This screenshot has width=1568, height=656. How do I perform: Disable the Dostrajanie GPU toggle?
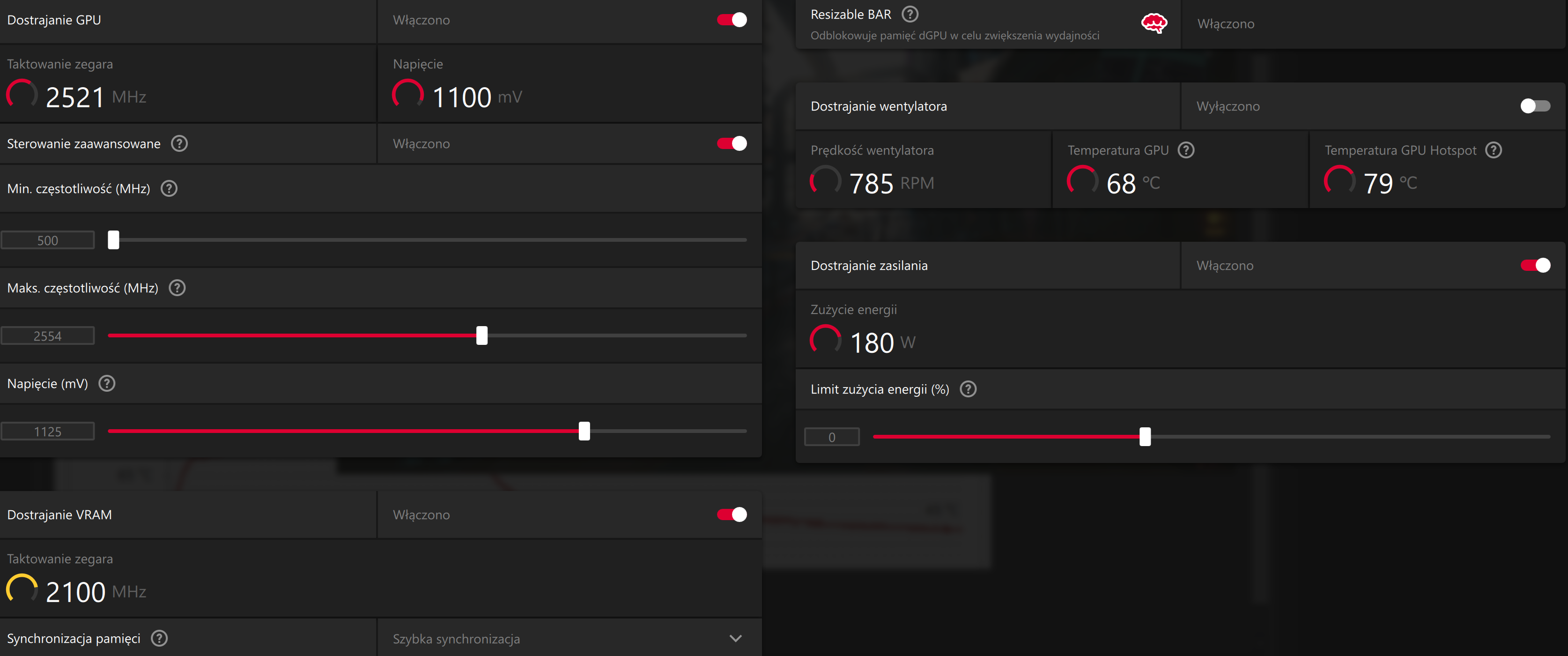[x=732, y=20]
